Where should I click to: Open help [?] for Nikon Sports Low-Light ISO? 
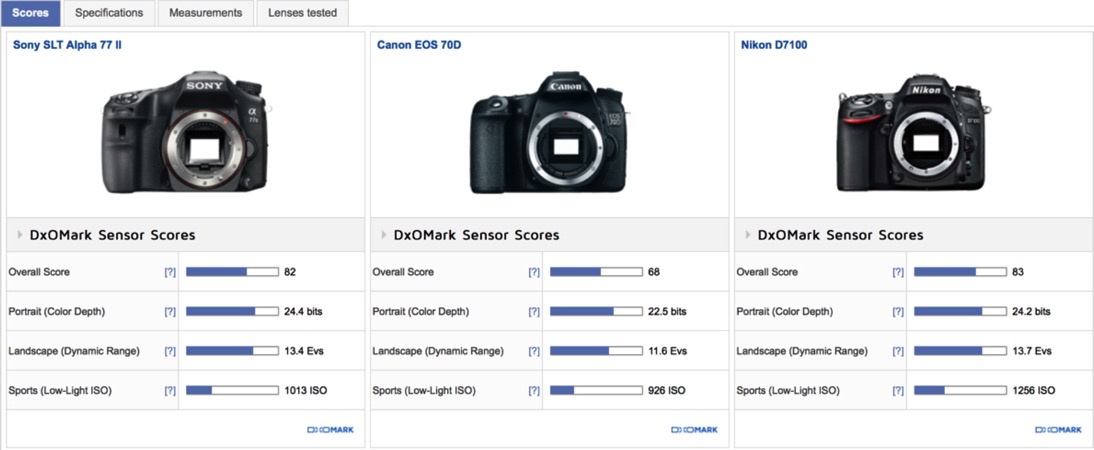pos(898,391)
